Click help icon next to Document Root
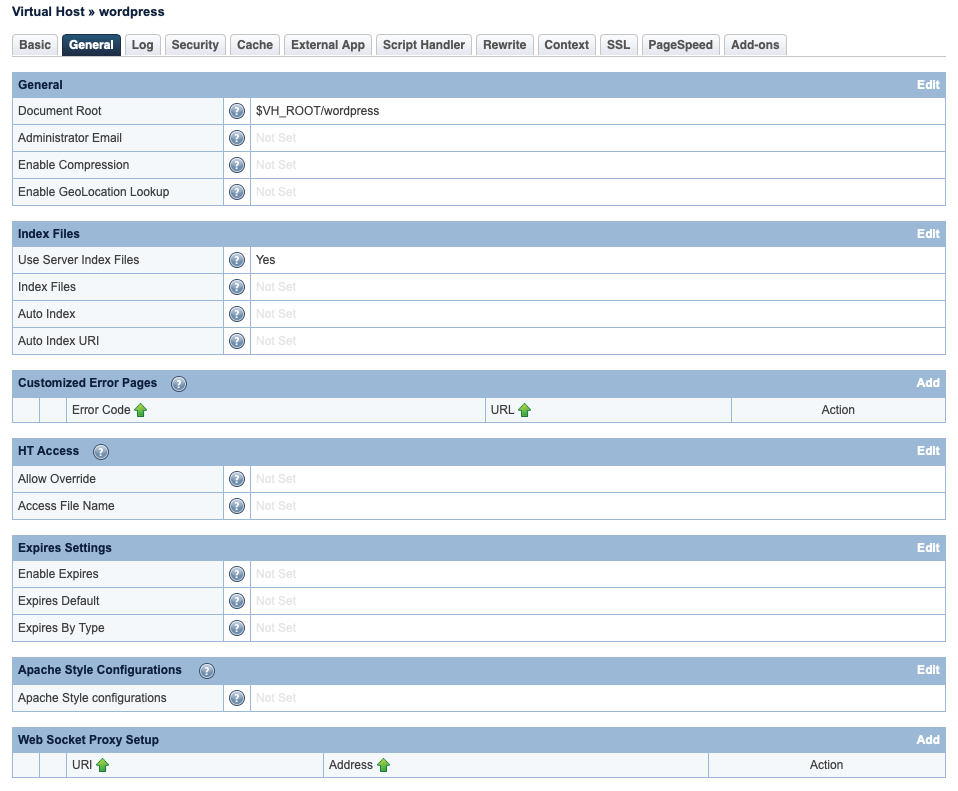Viewport: 958px width, 791px height. [x=237, y=111]
